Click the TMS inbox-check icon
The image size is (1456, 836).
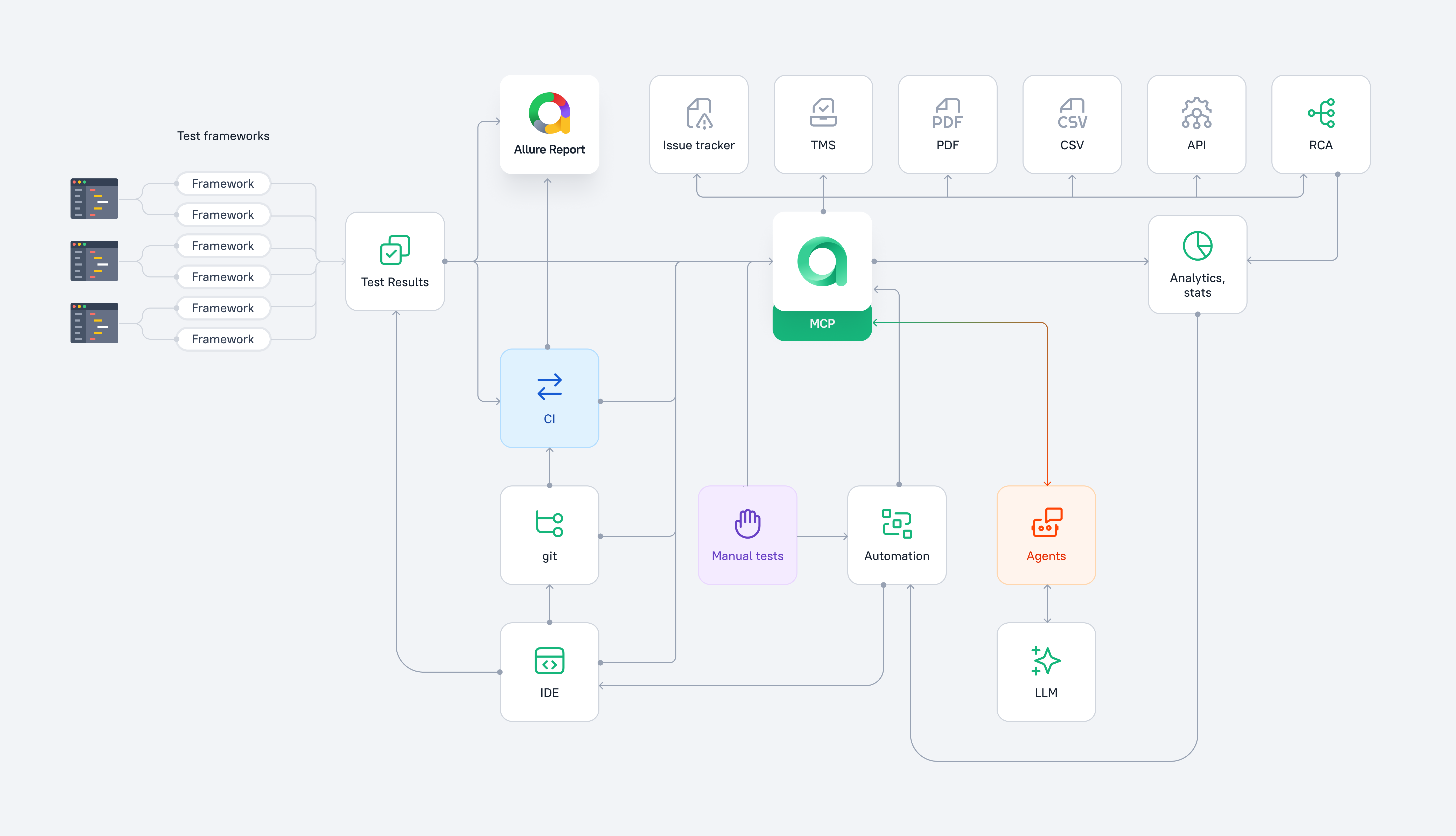click(823, 113)
